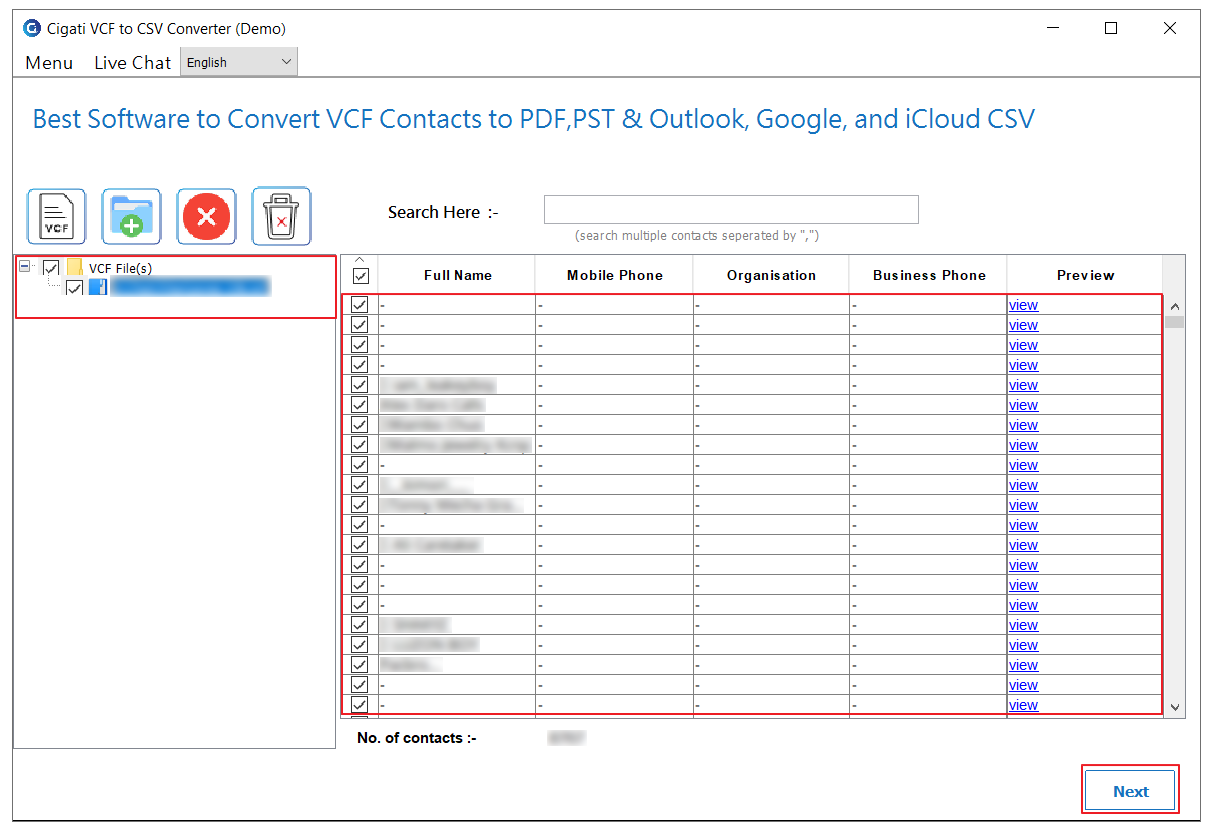Click the add folder icon with green plus
The height and width of the screenshot is (831, 1212).
point(131,216)
